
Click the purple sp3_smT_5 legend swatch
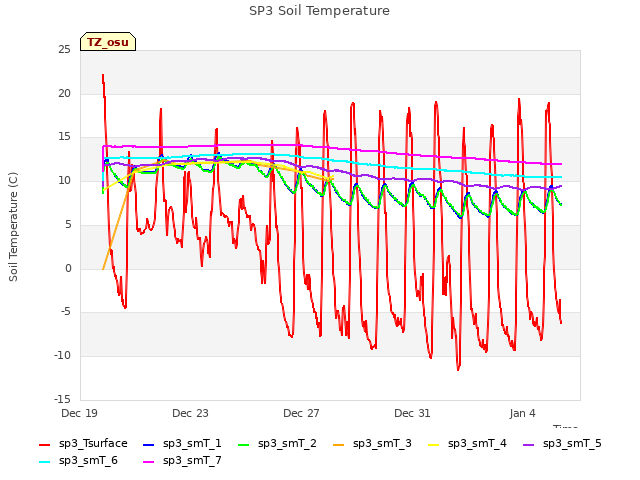click(x=529, y=444)
